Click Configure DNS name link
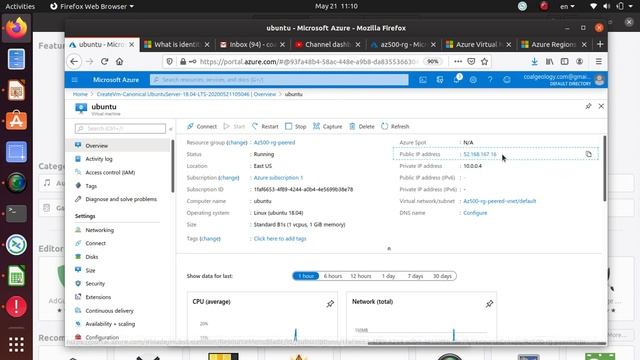The image size is (640, 360). pos(475,213)
